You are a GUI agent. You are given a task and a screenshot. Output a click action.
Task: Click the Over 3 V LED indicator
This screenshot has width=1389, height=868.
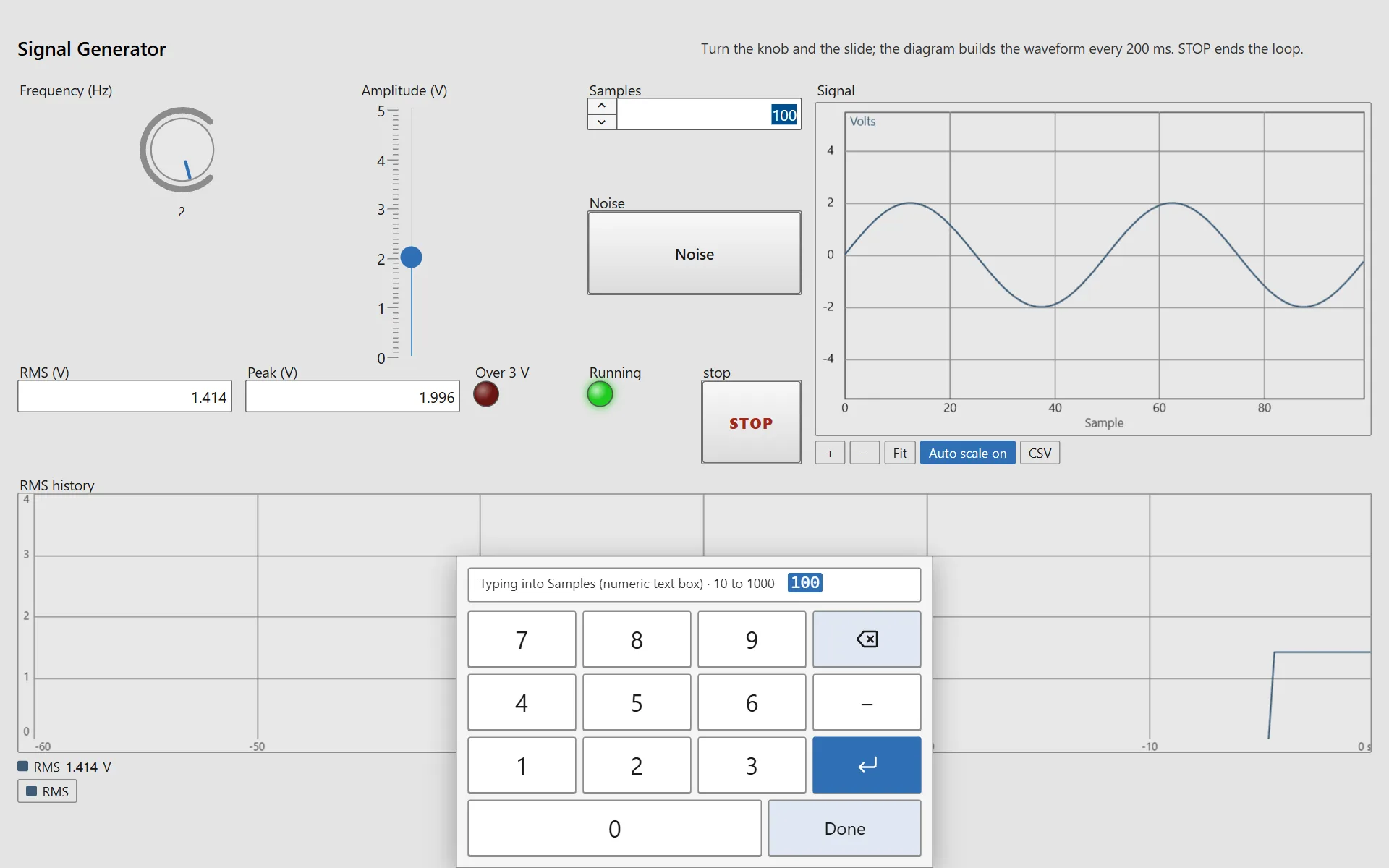coord(486,394)
